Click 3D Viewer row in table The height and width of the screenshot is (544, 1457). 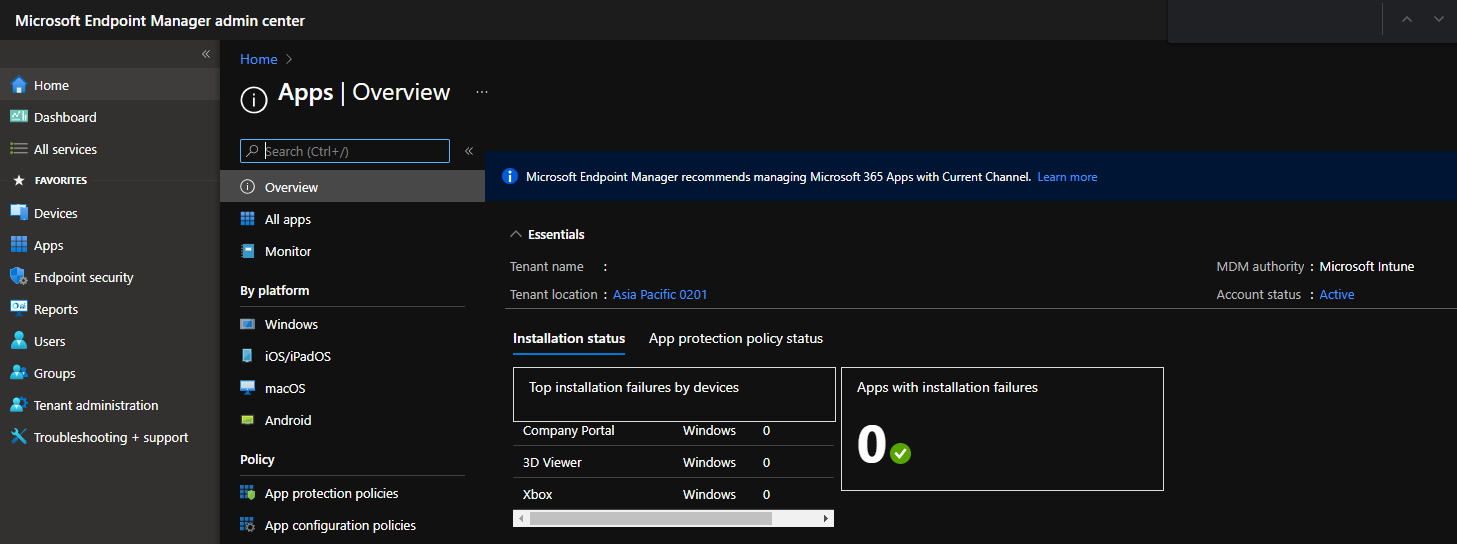click(x=673, y=462)
